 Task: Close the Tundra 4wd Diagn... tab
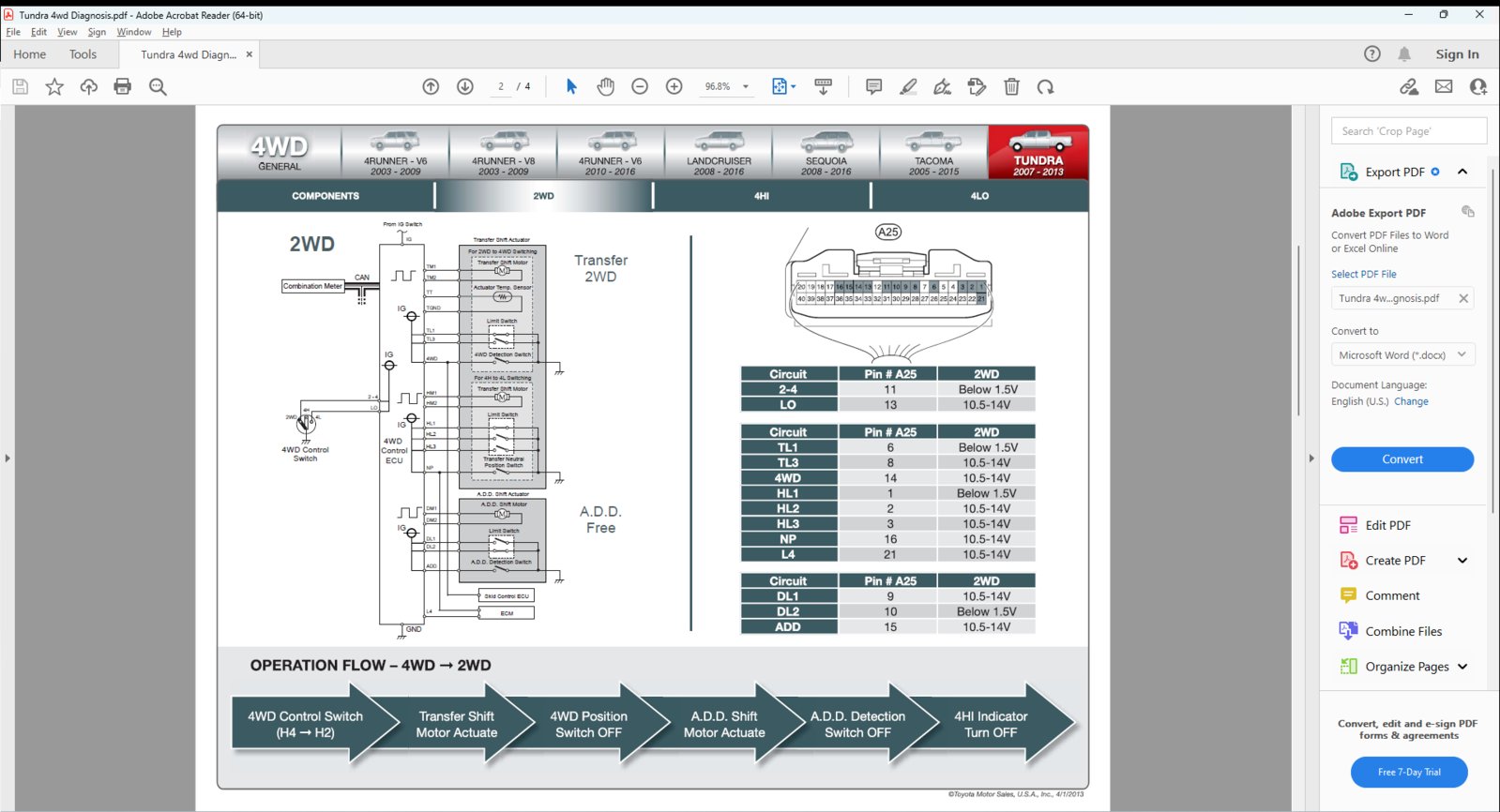[250, 54]
